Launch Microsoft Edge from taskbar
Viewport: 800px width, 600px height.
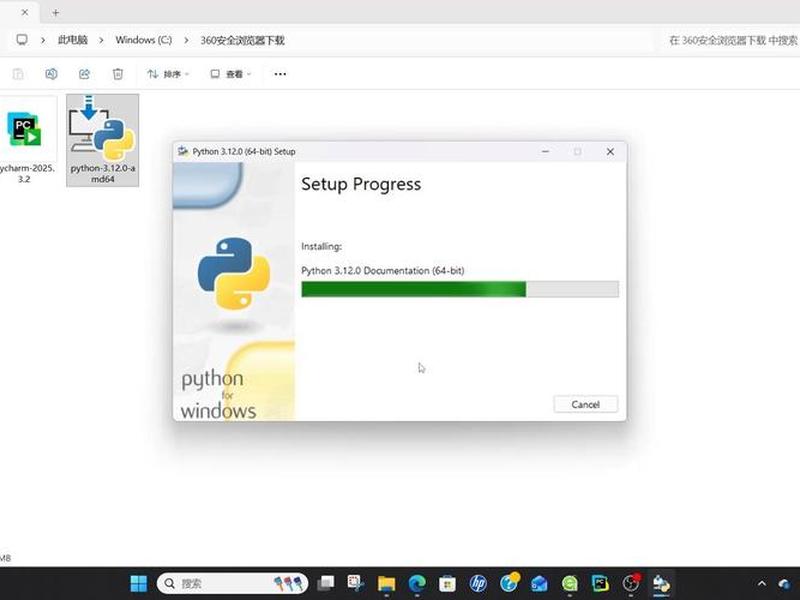tap(417, 583)
